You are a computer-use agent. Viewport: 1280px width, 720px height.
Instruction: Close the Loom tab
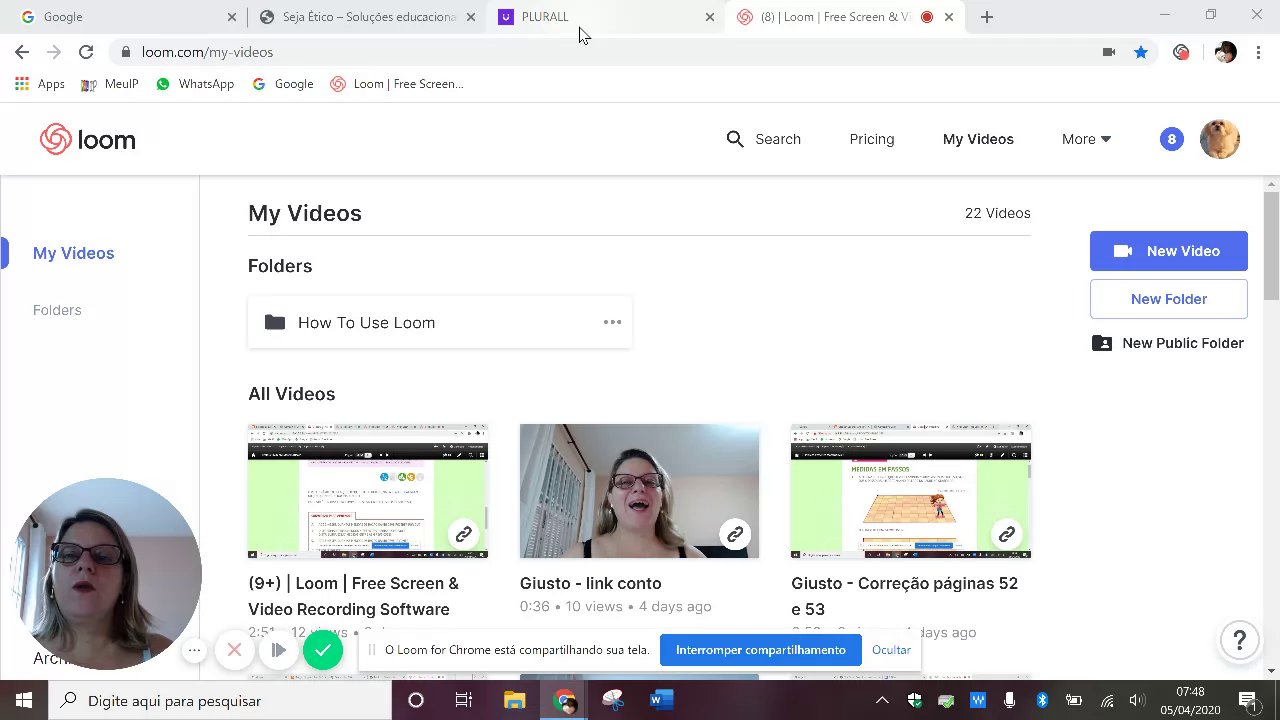tap(949, 17)
